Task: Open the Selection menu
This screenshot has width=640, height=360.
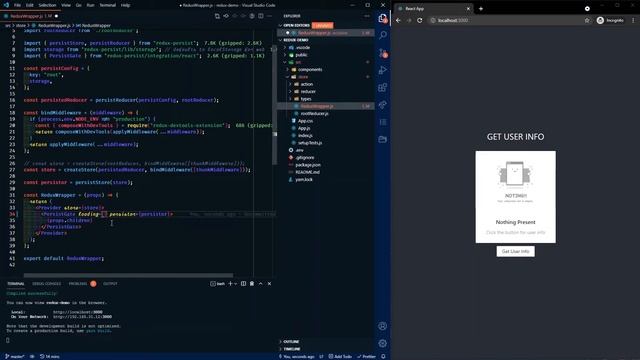Action: click(47, 5)
